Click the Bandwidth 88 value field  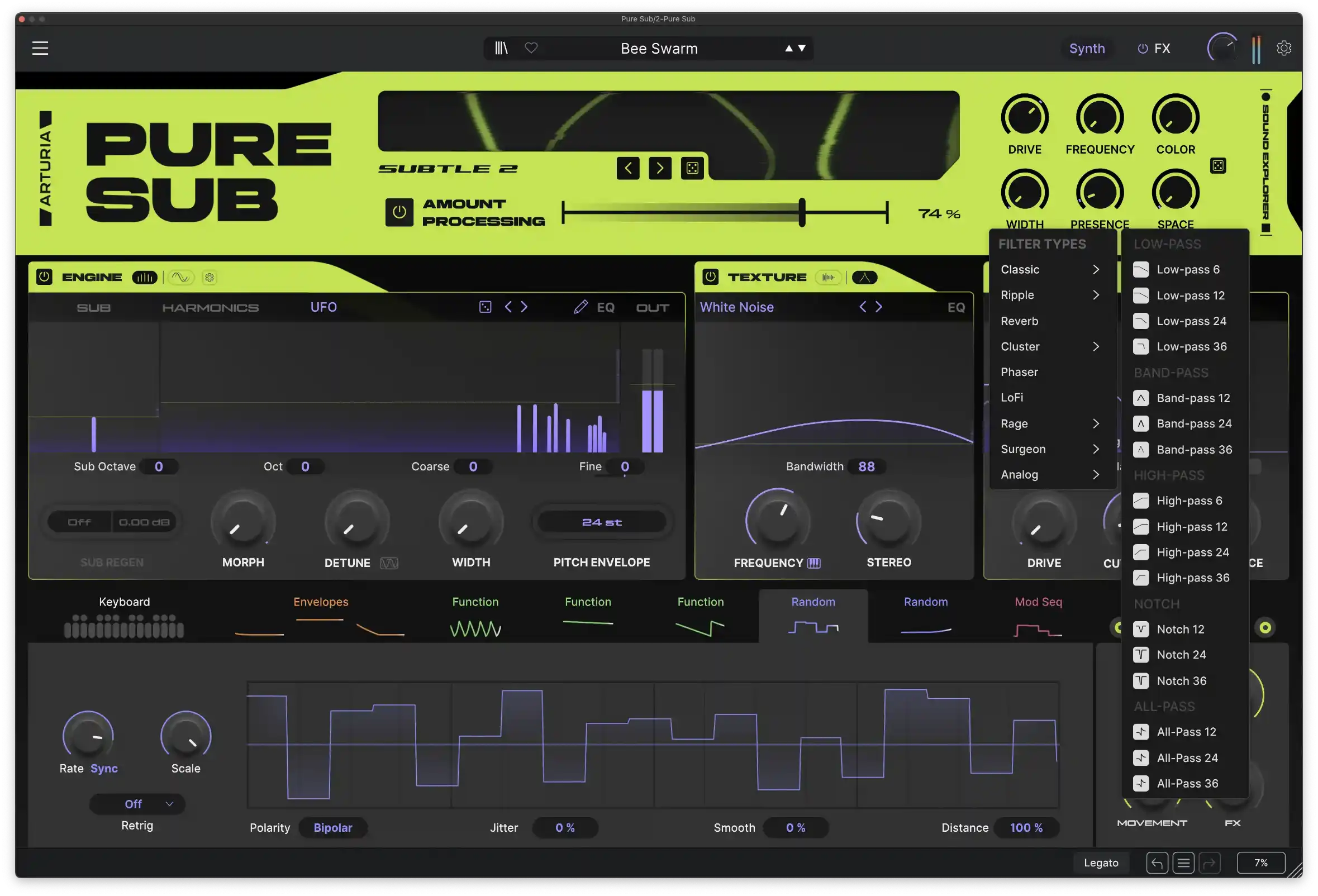pyautogui.click(x=866, y=466)
